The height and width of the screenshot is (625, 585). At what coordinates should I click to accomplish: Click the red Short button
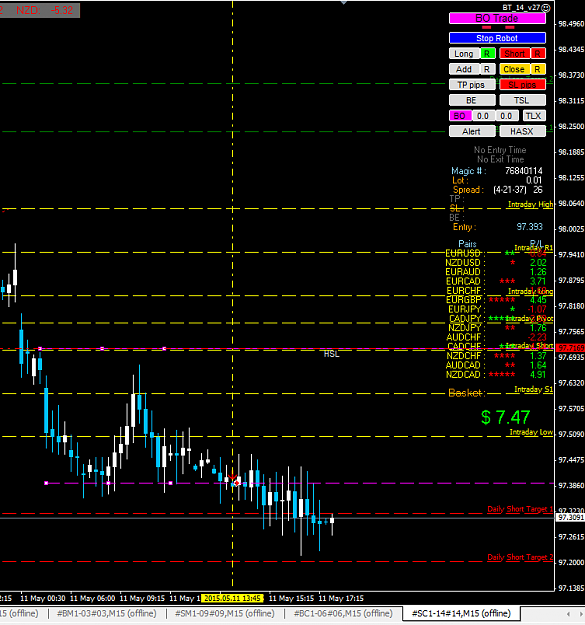point(514,53)
